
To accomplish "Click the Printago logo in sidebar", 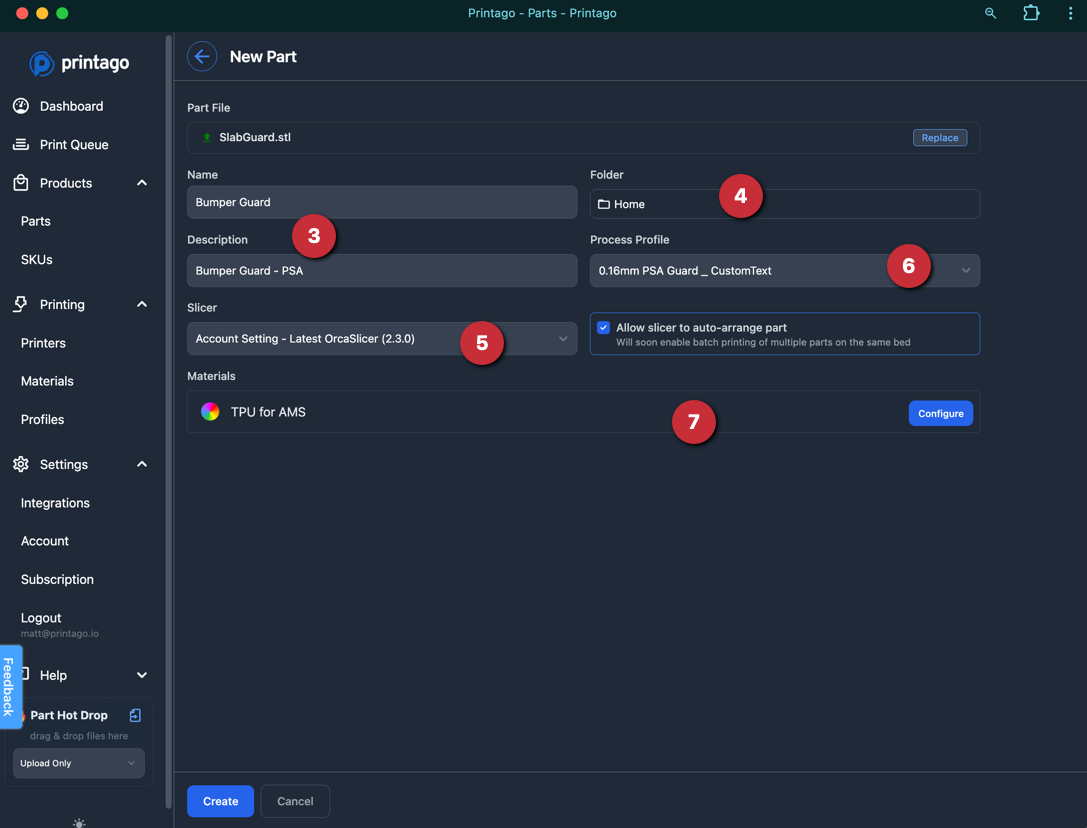I will tap(79, 63).
